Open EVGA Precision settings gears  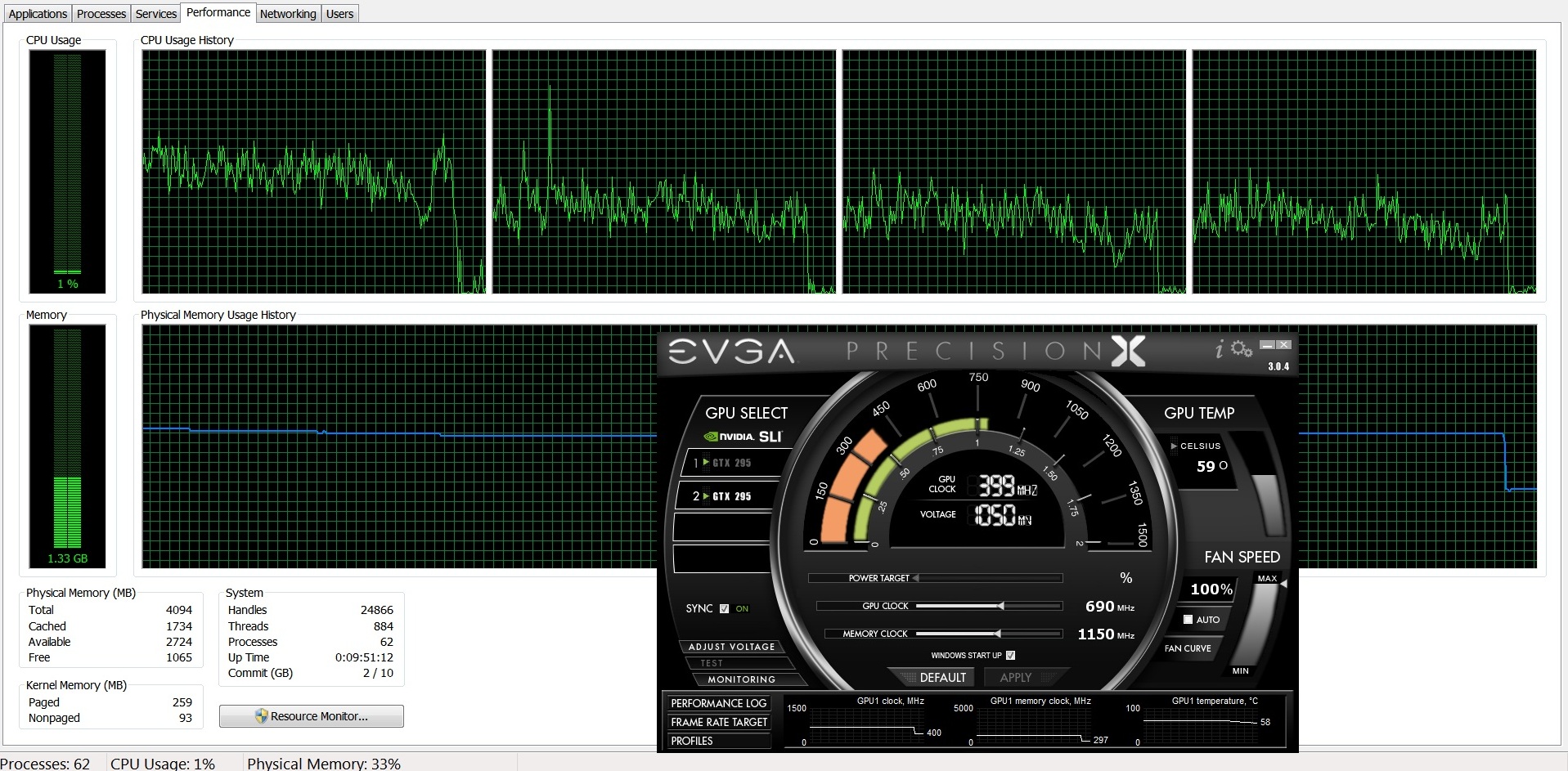pos(1242,350)
